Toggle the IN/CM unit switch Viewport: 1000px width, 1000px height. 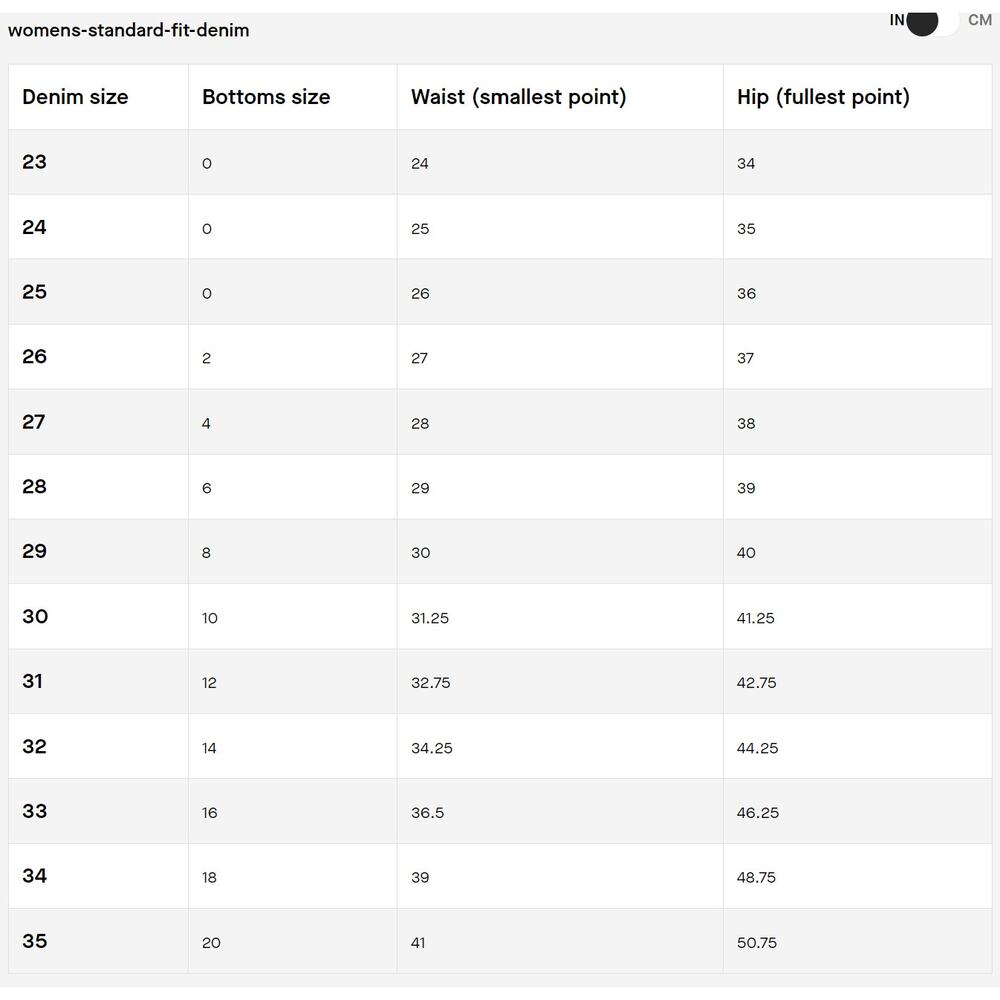pos(932,22)
